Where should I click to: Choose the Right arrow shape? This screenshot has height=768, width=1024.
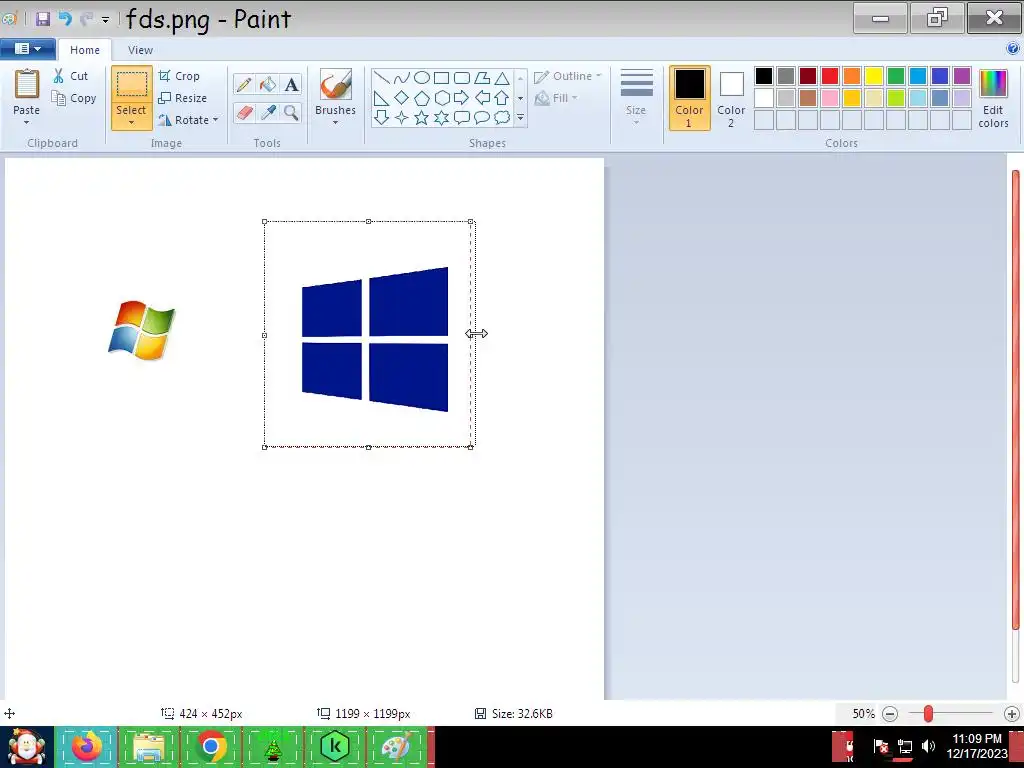[x=462, y=98]
